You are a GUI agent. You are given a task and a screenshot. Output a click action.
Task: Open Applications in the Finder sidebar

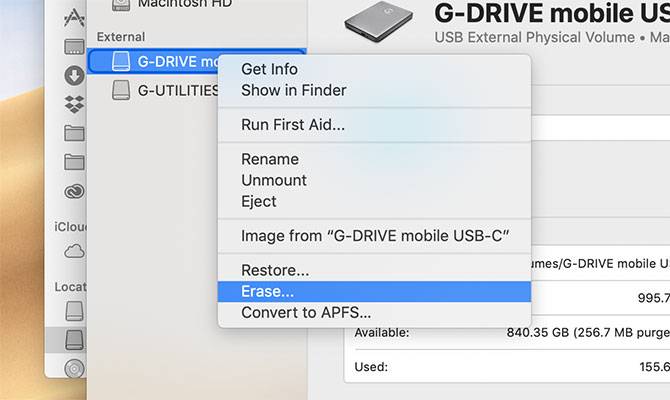pos(74,17)
